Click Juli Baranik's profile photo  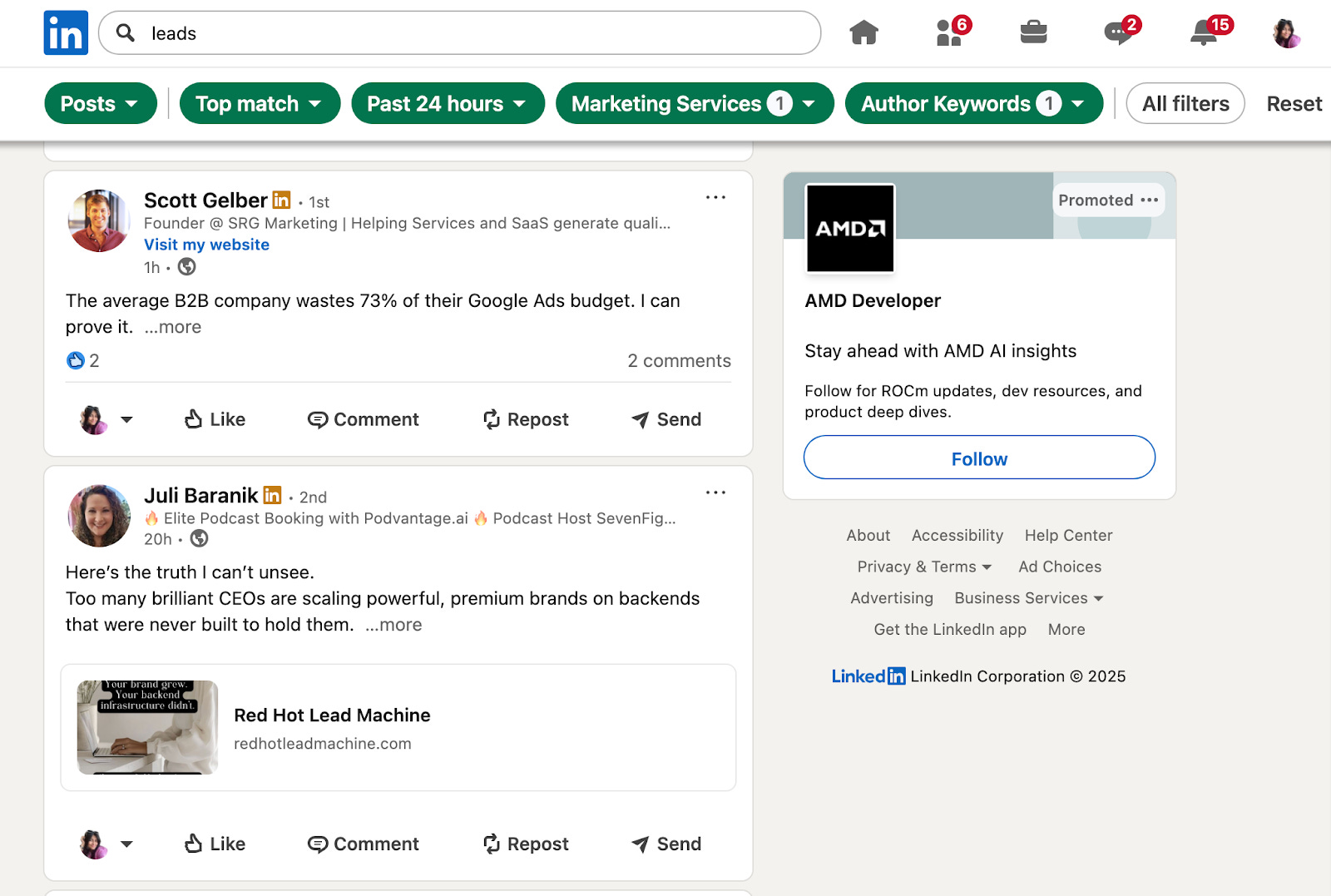(99, 516)
